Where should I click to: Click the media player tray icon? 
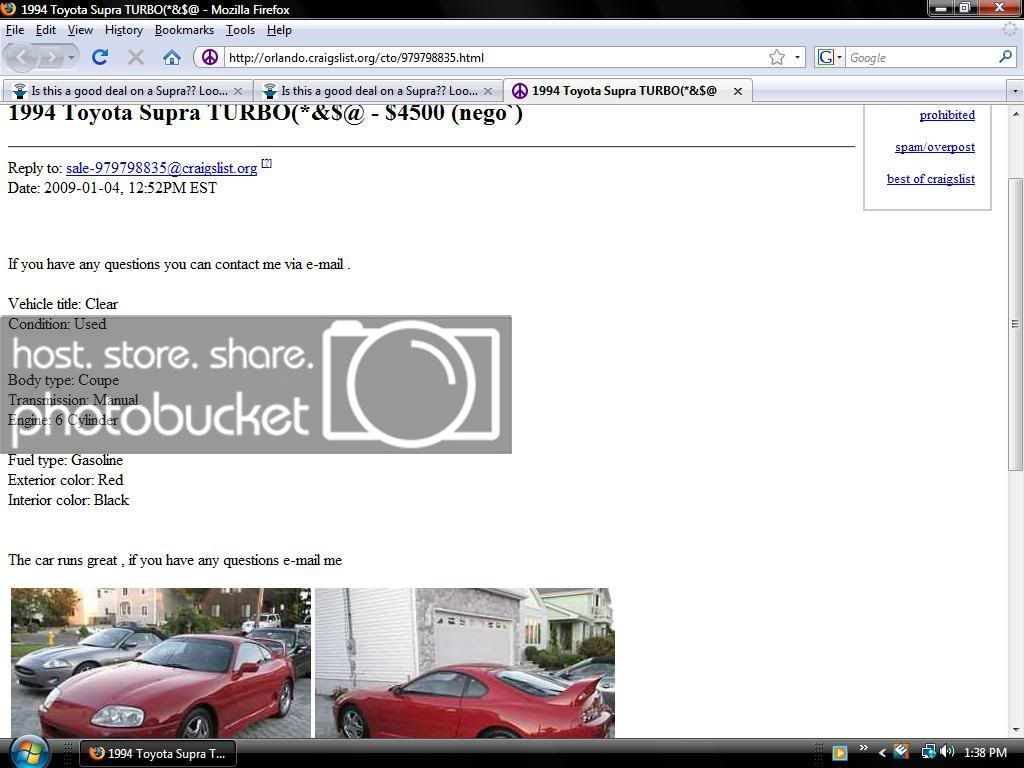coord(840,753)
